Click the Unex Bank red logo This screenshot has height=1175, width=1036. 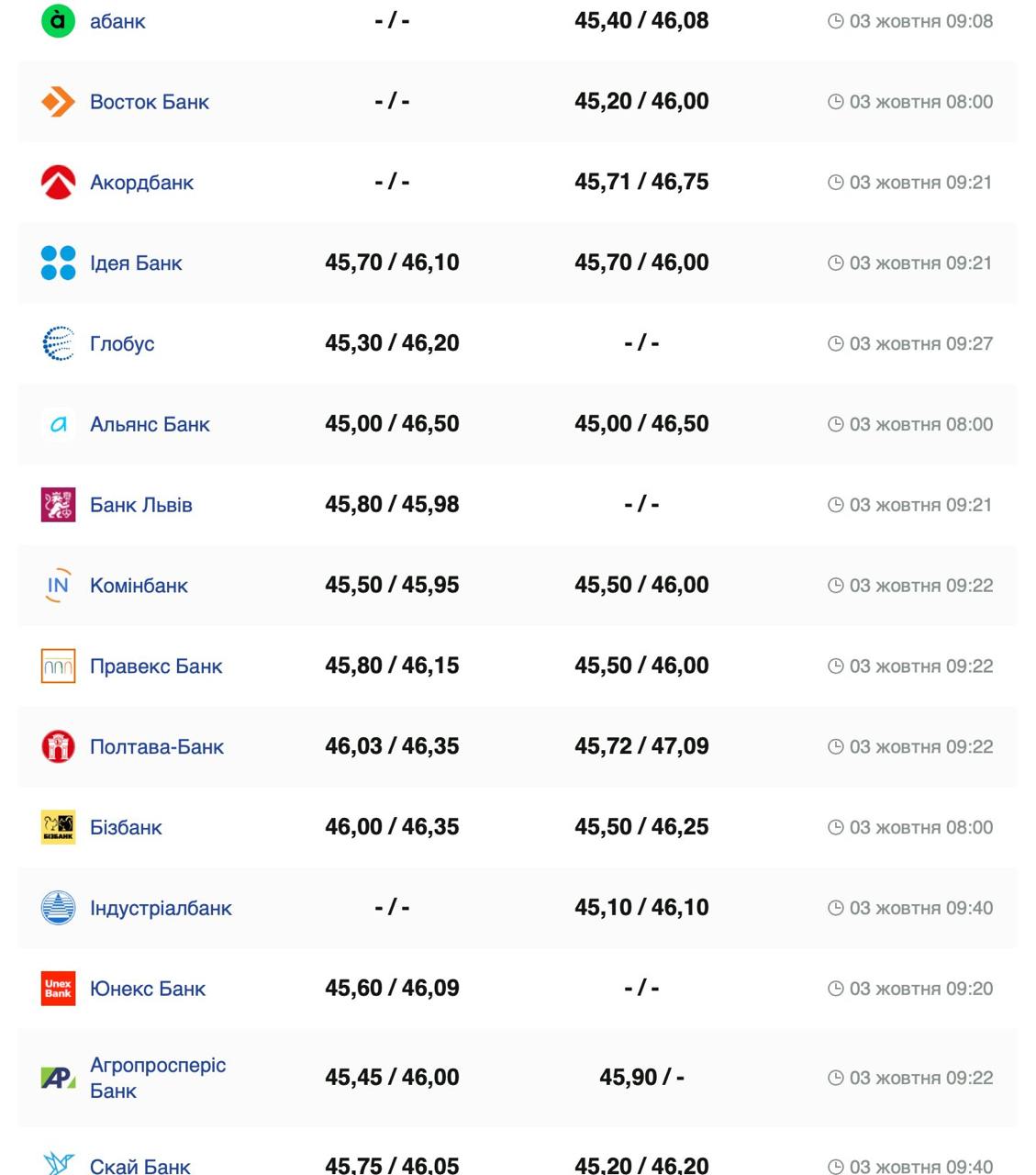pyautogui.click(x=58, y=989)
